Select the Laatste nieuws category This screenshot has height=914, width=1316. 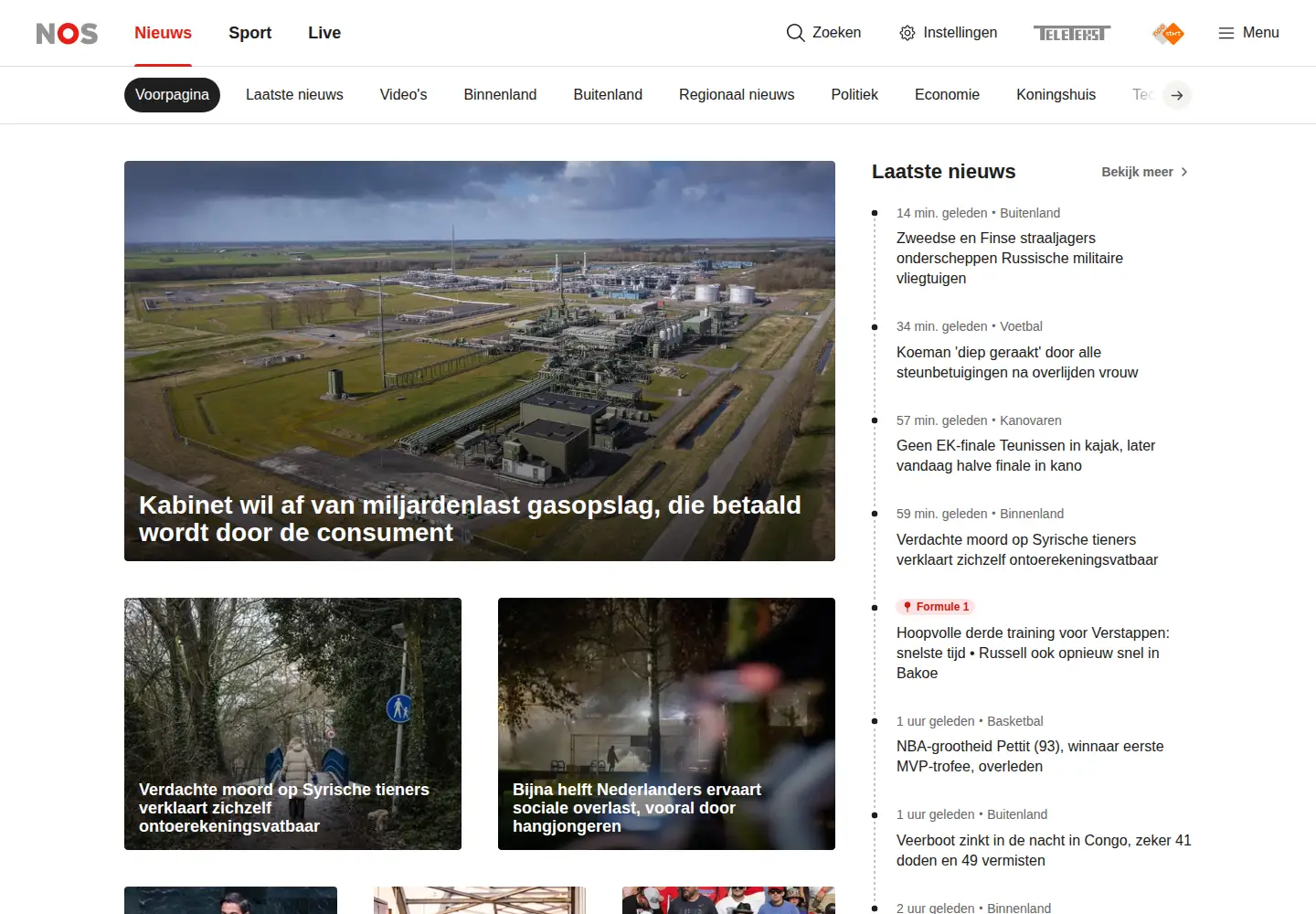coord(294,95)
